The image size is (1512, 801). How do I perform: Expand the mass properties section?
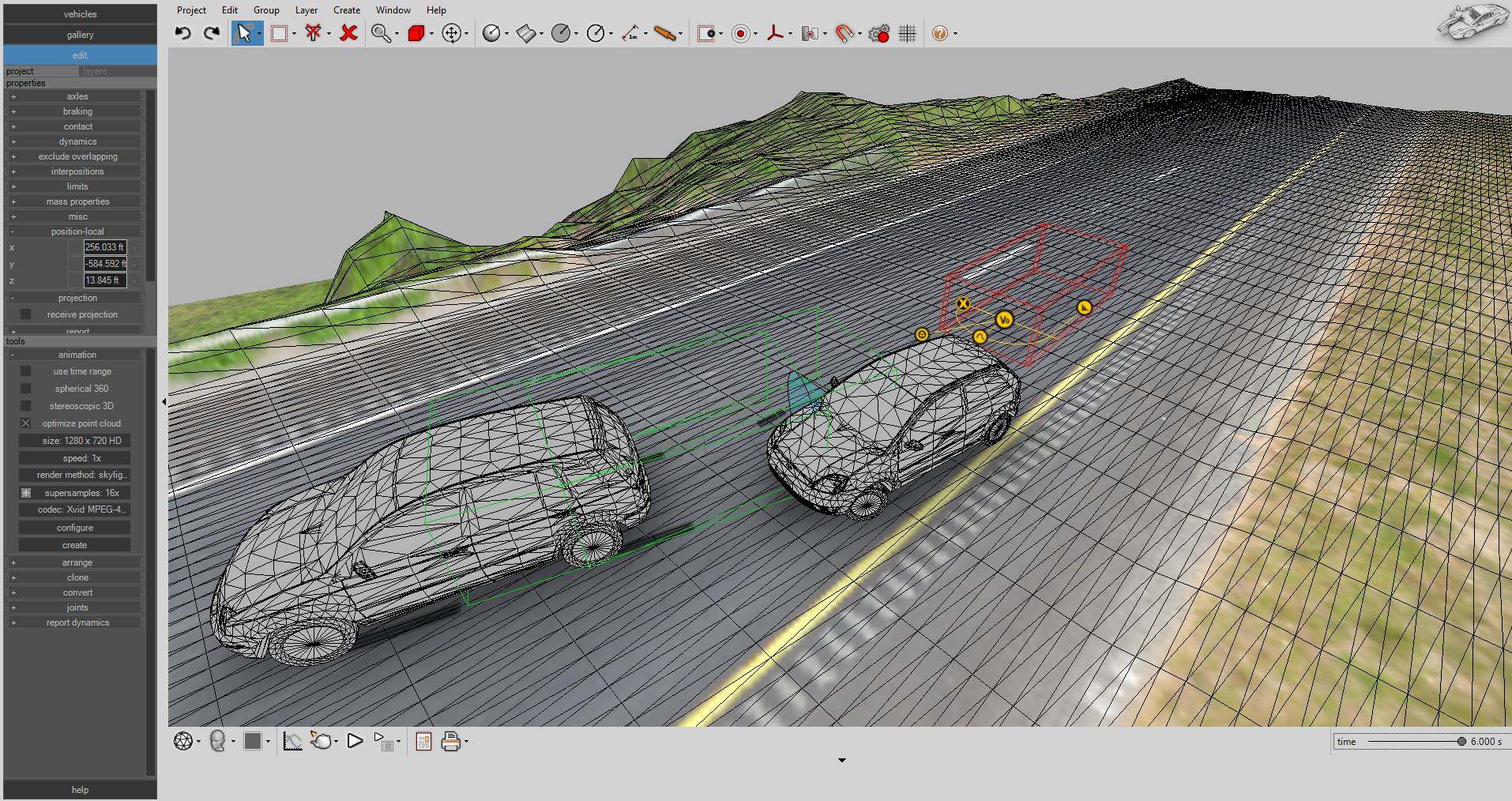point(77,201)
